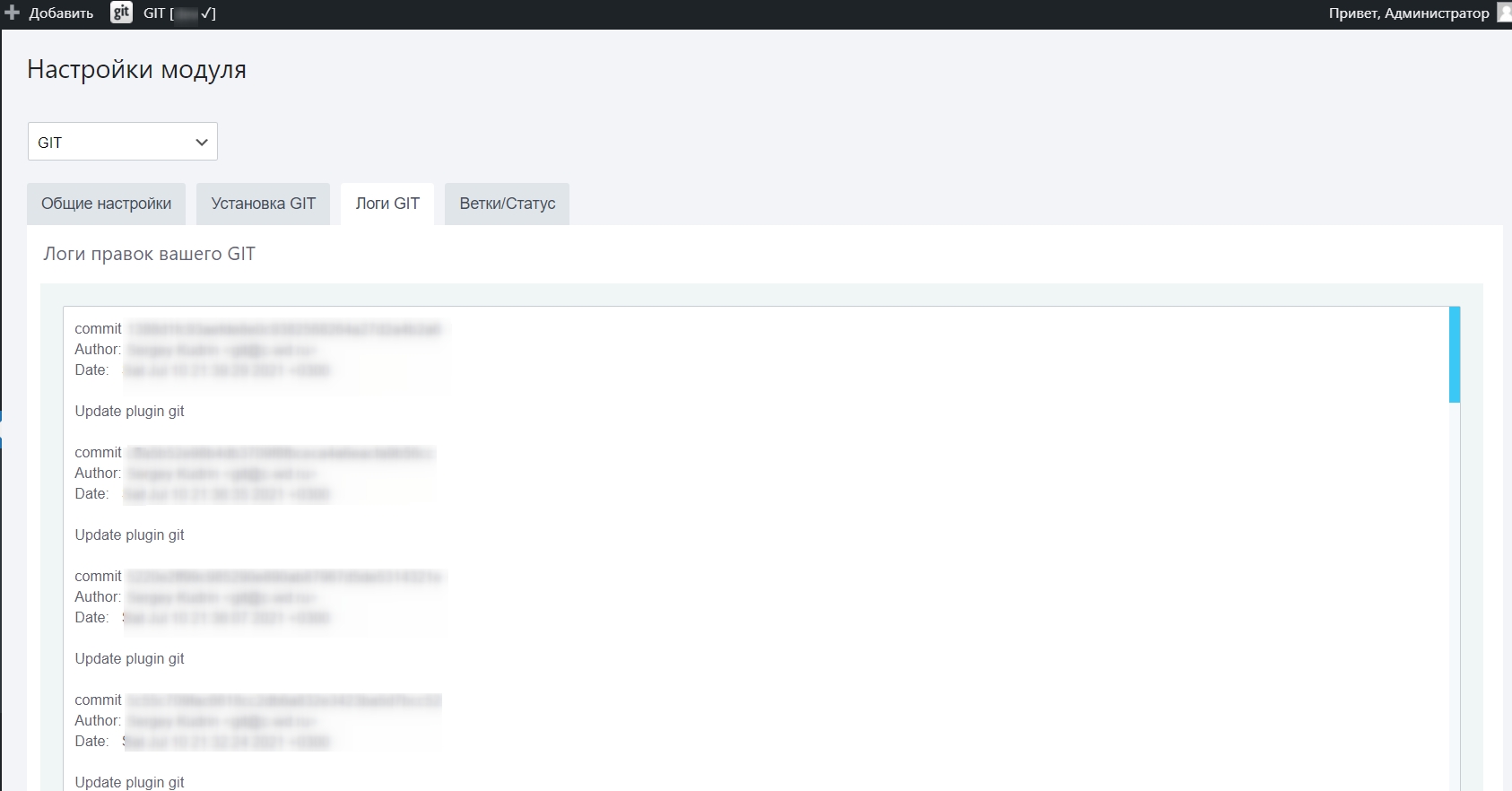1512x791 pixels.
Task: Click the blue scrollbar thumb in the log box
Action: pyautogui.click(x=1455, y=354)
